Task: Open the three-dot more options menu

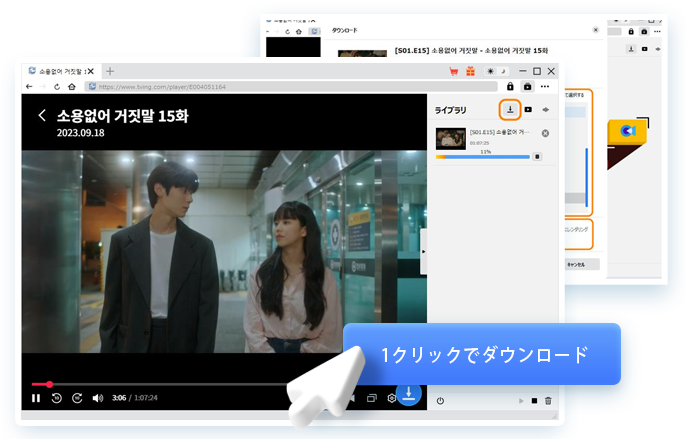Action: point(545,87)
